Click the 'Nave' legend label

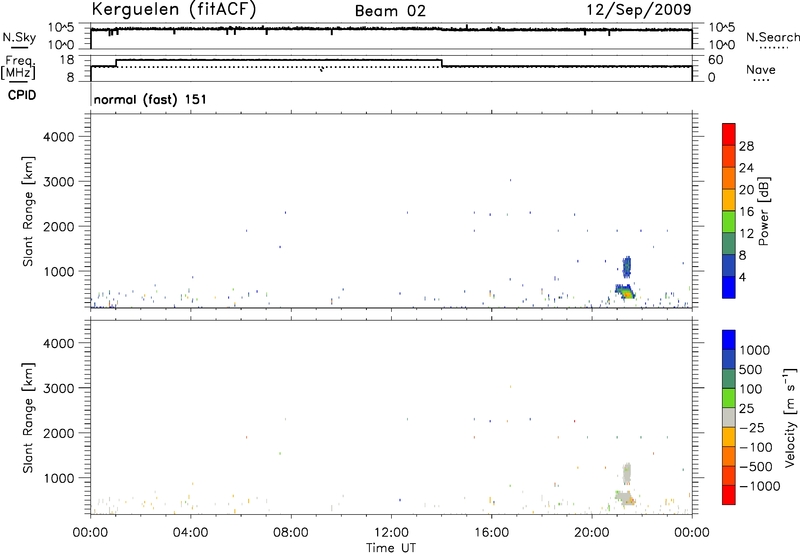pyautogui.click(x=760, y=70)
